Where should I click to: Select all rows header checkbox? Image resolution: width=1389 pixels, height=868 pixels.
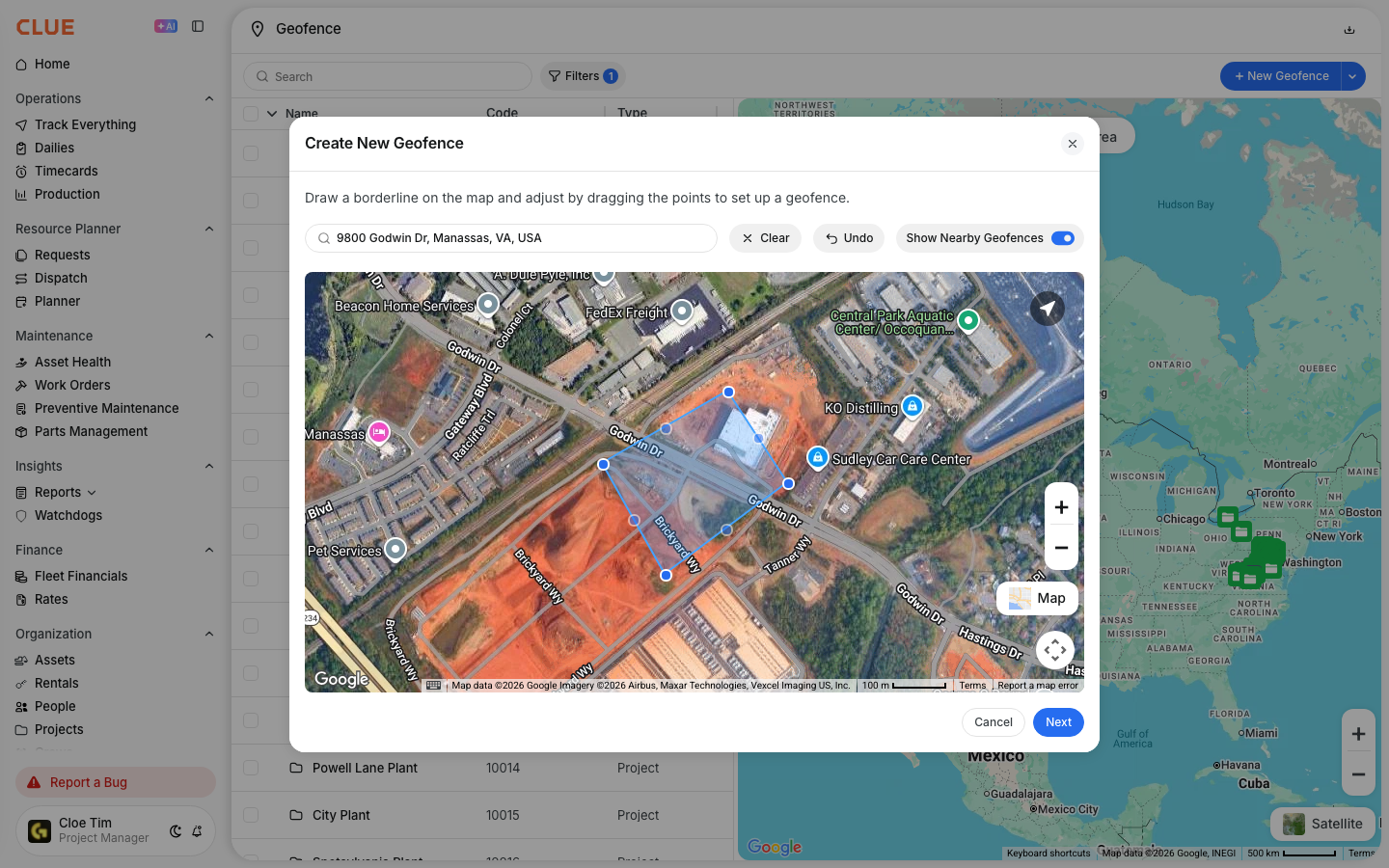coord(251,113)
